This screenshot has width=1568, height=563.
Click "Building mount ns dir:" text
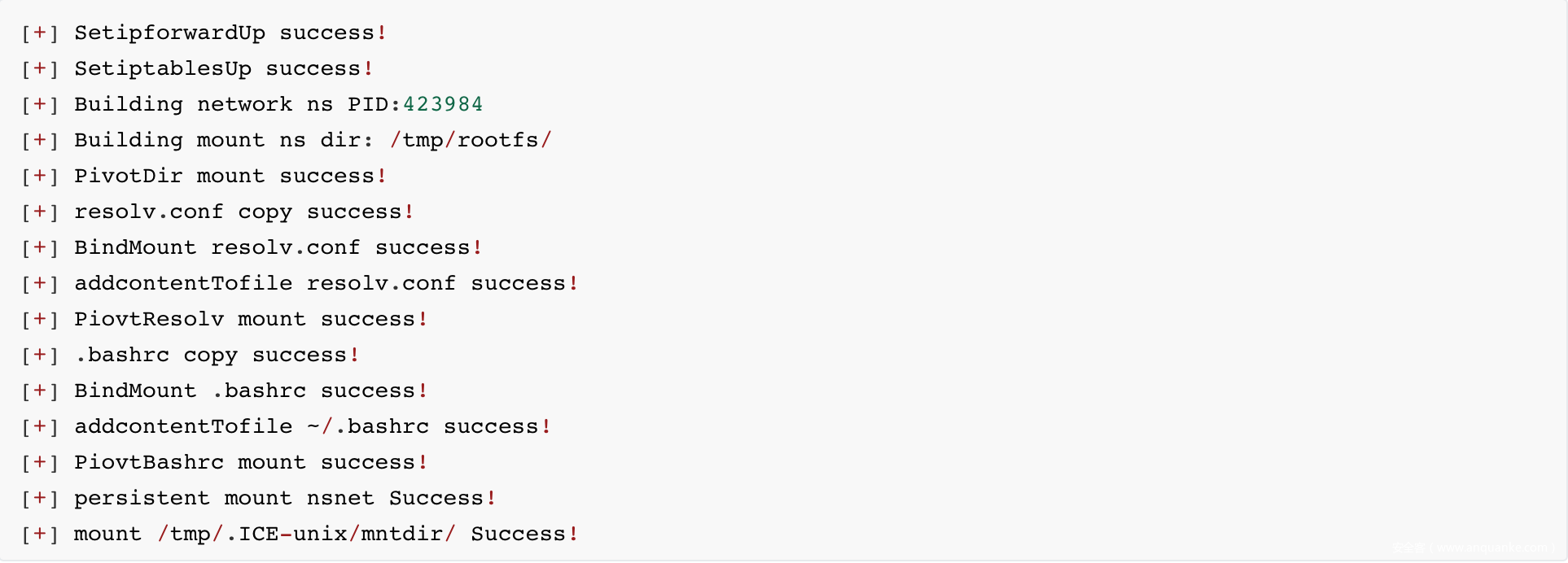[224, 141]
